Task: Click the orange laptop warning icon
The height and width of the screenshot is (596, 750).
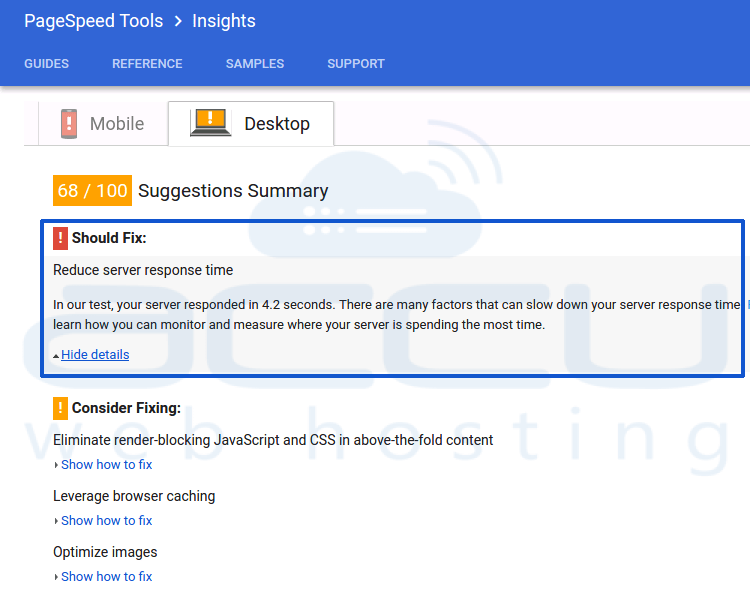Action: tap(210, 122)
